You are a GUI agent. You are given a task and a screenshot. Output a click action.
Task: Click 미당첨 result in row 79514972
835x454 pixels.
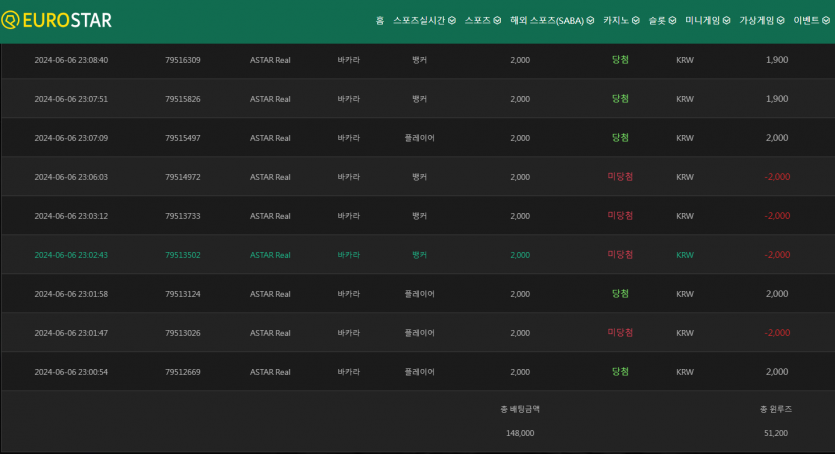(620, 176)
